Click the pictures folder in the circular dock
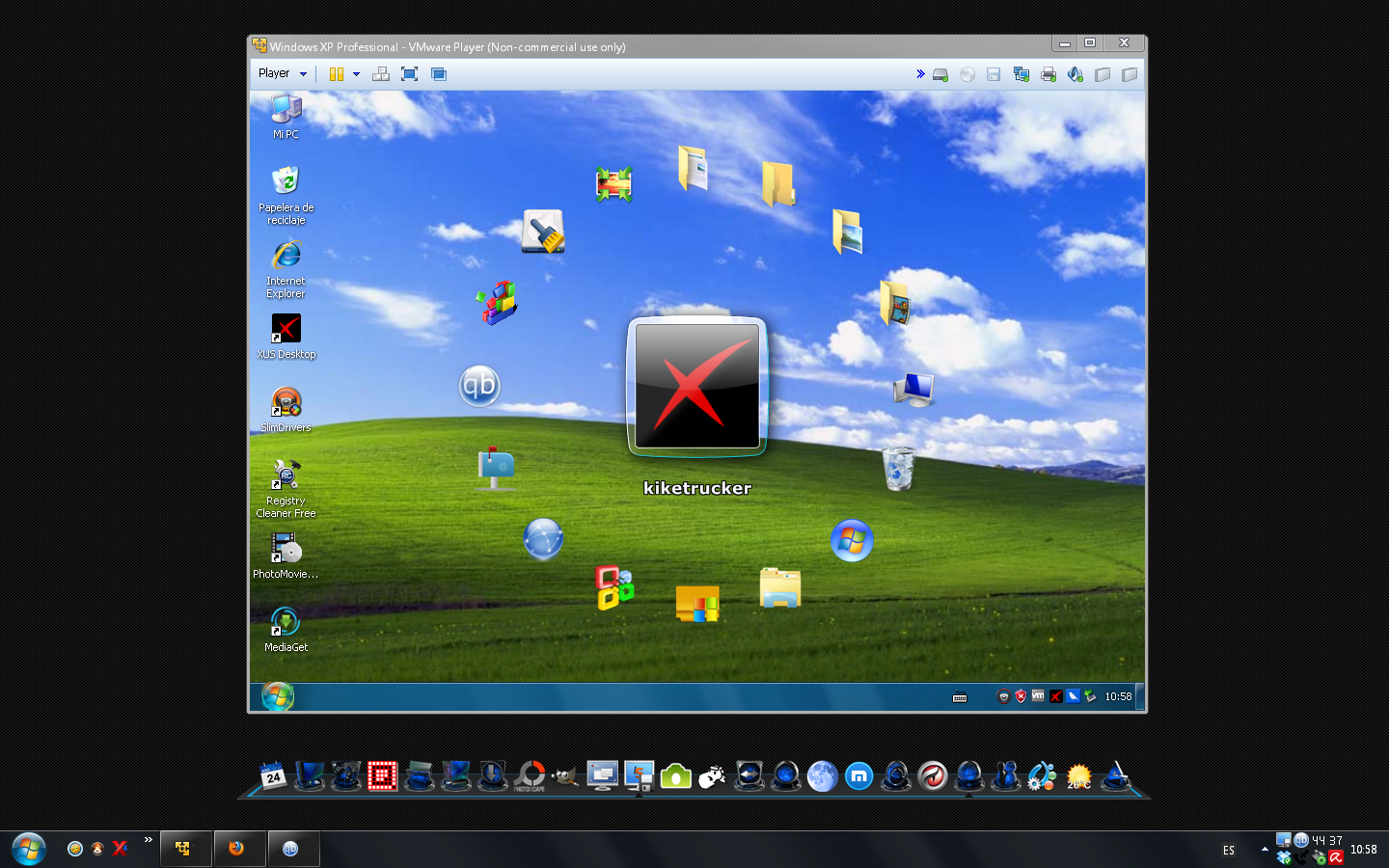 tap(847, 231)
